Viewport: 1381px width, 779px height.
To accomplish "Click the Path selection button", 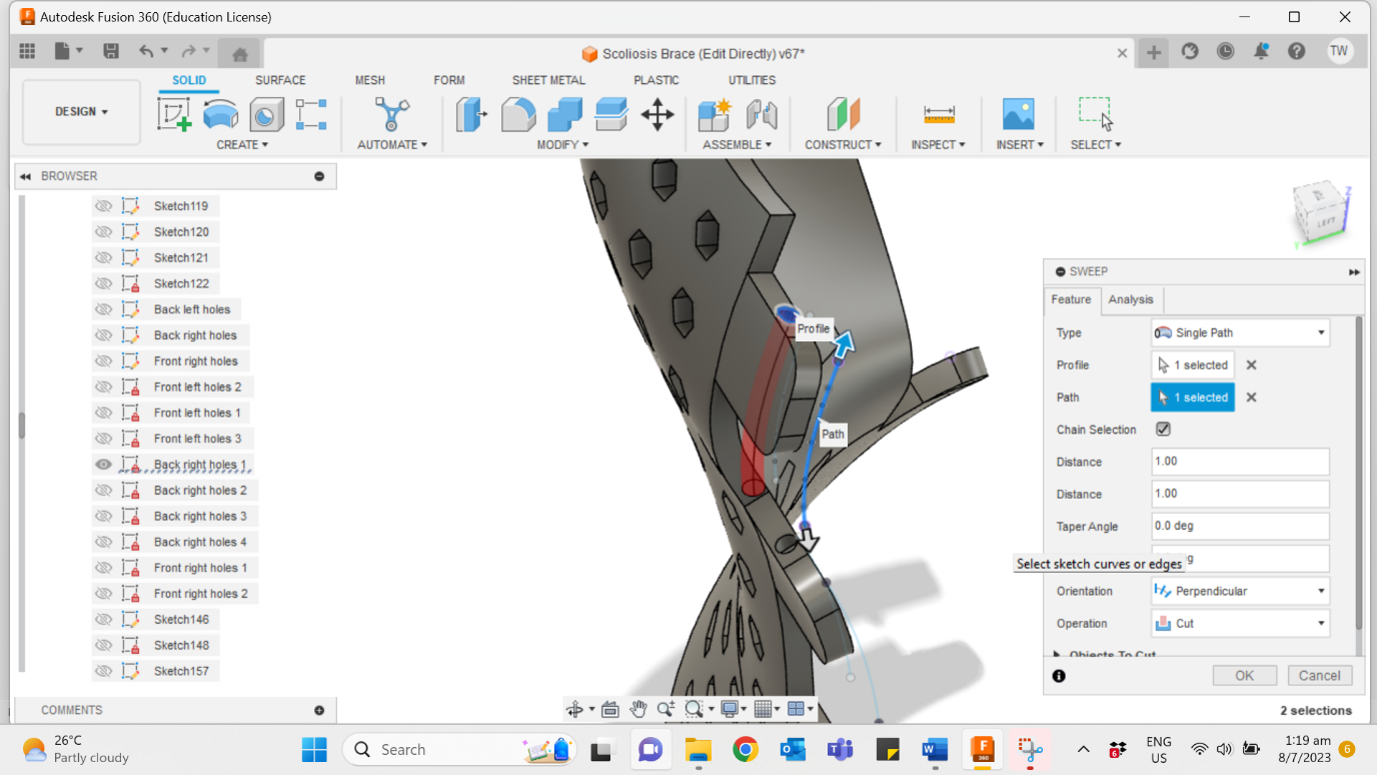I will coord(1192,397).
